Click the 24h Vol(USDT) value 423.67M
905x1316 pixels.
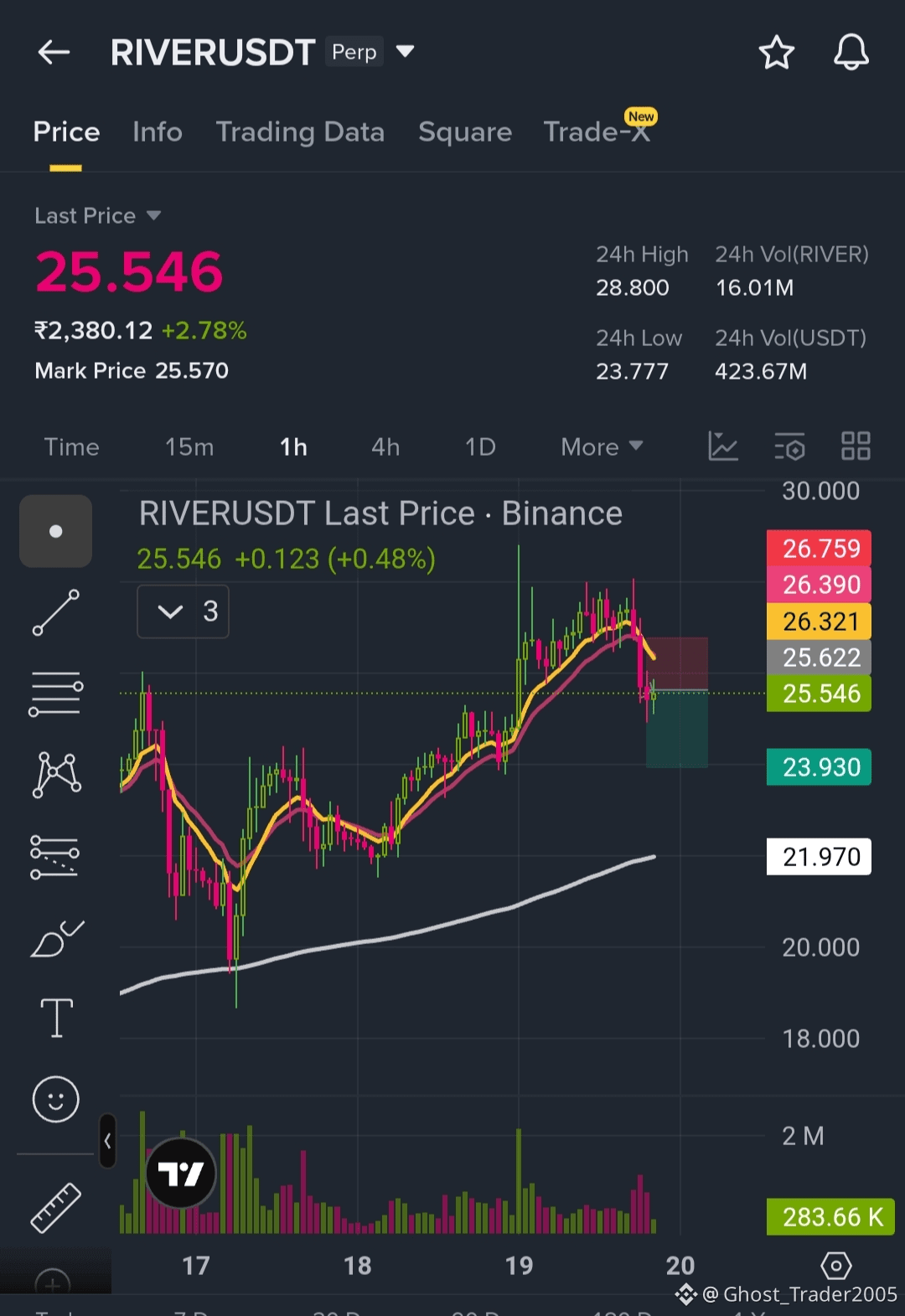click(761, 371)
